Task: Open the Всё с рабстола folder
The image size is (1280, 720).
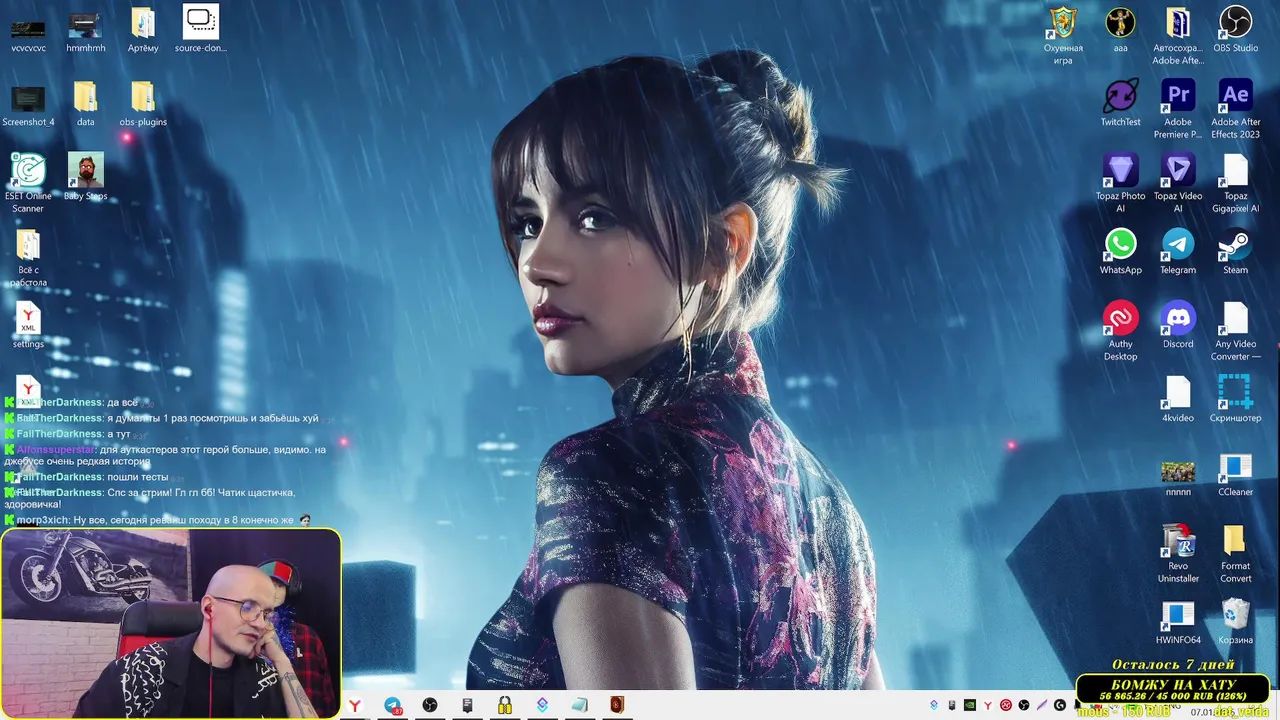Action: tap(28, 258)
